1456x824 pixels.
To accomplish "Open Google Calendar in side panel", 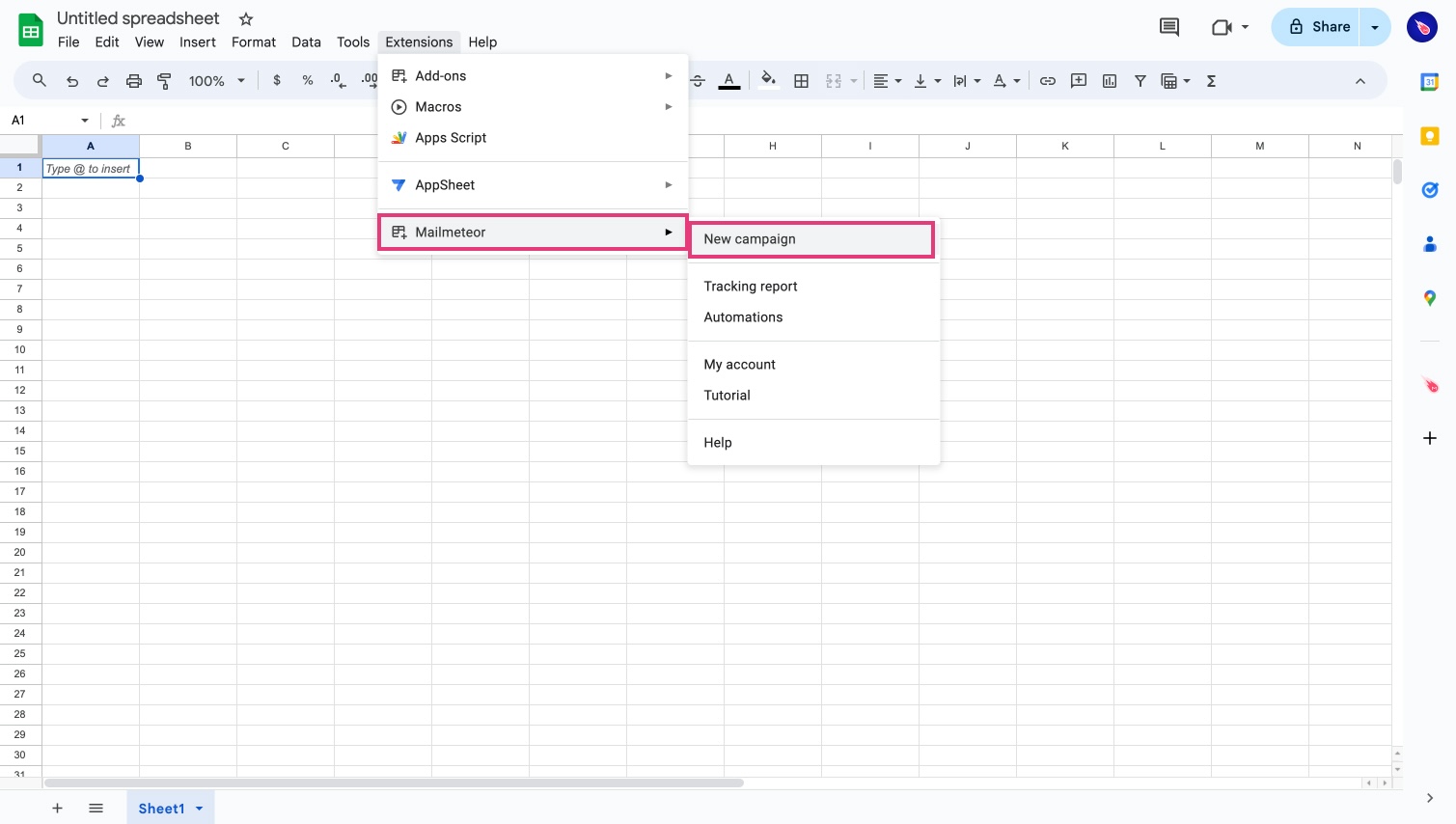I will tap(1430, 82).
